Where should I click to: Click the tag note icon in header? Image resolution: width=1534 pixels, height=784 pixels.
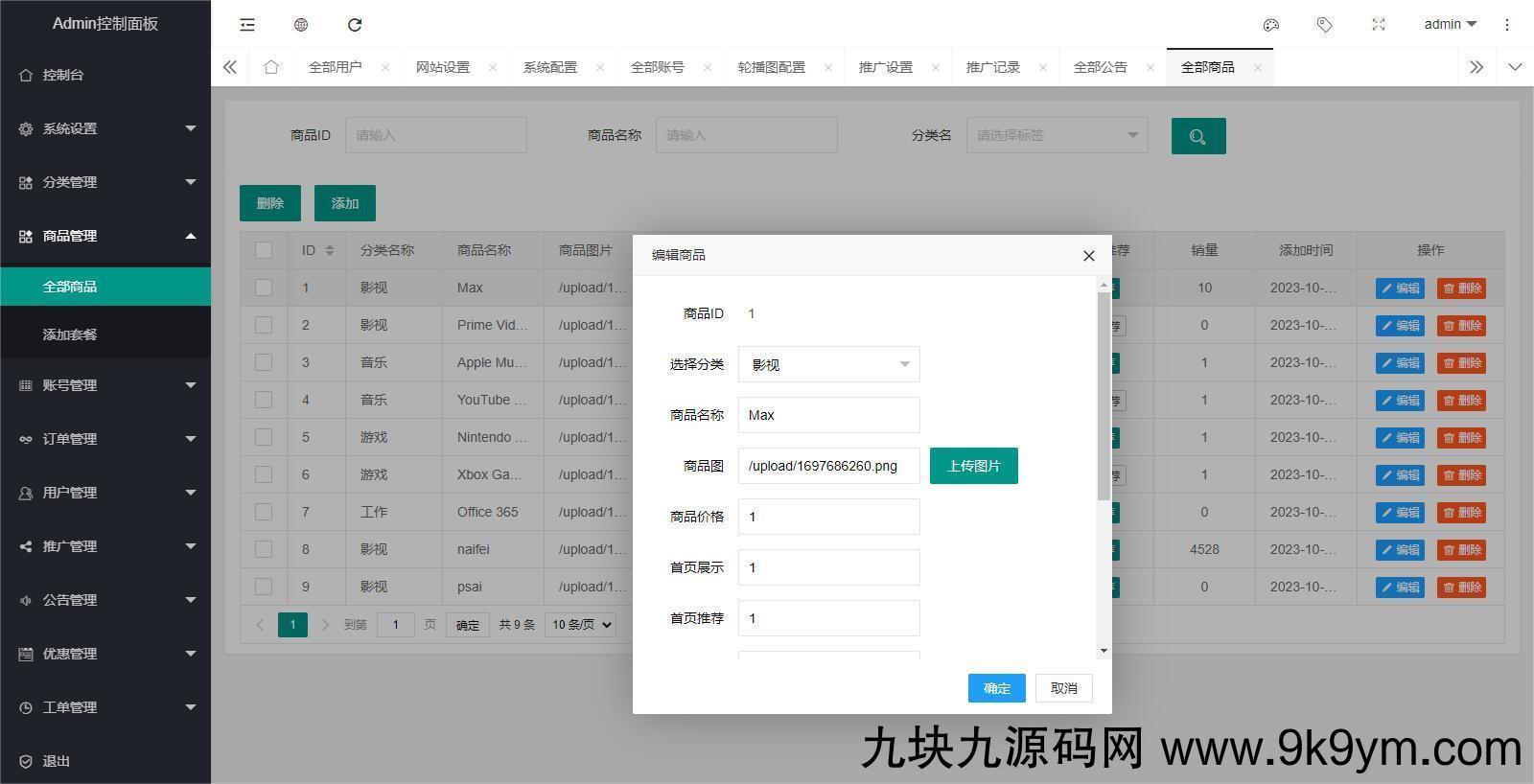1325,25
